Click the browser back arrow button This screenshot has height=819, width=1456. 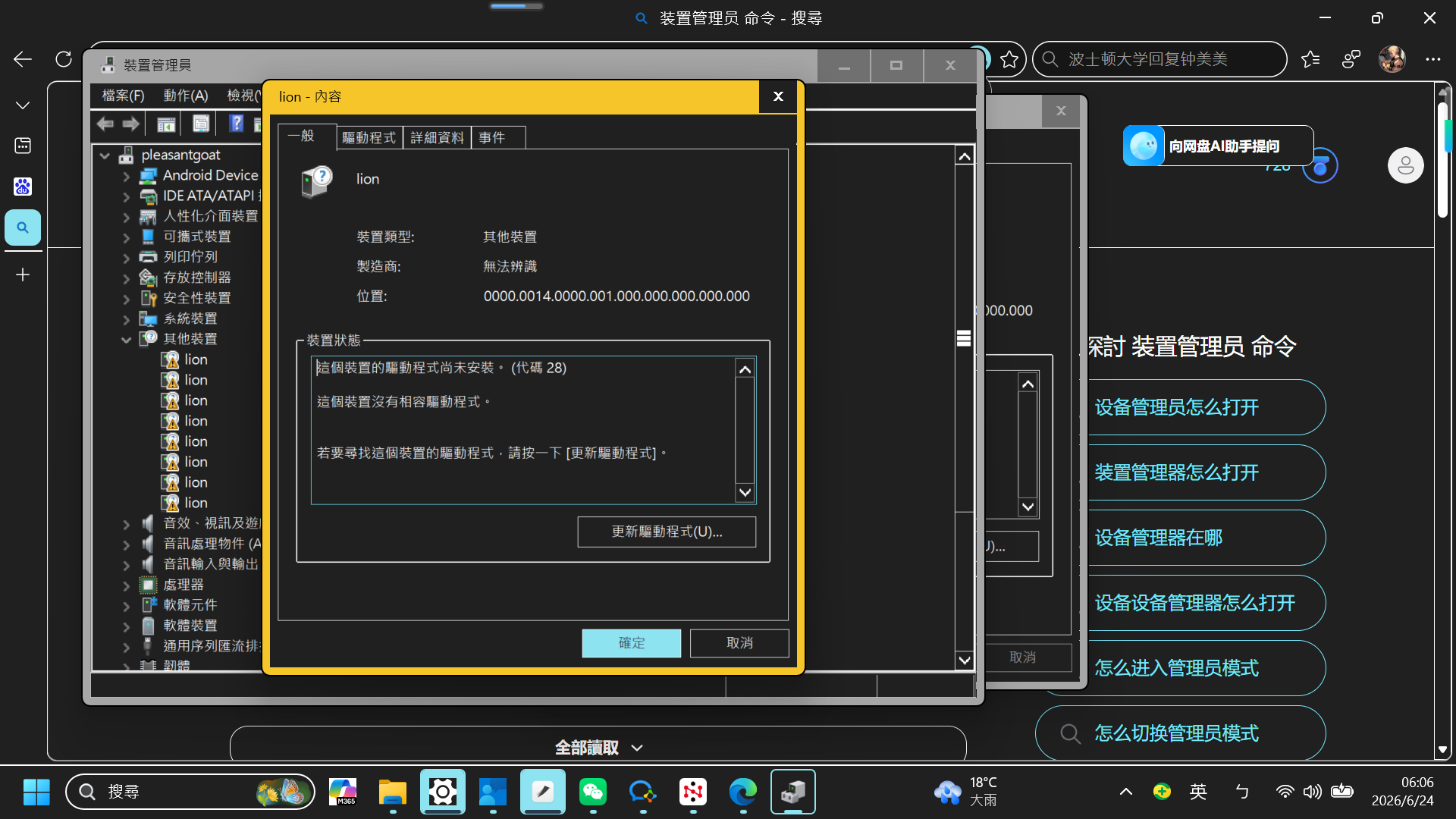pyautogui.click(x=23, y=59)
